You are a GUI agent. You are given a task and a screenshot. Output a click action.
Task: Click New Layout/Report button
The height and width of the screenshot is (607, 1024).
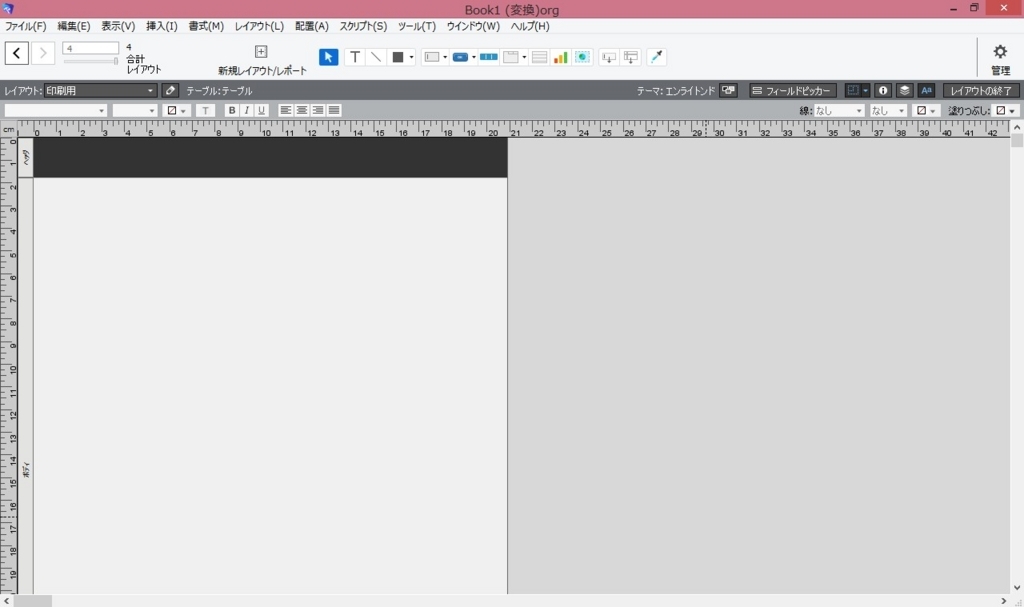click(262, 60)
